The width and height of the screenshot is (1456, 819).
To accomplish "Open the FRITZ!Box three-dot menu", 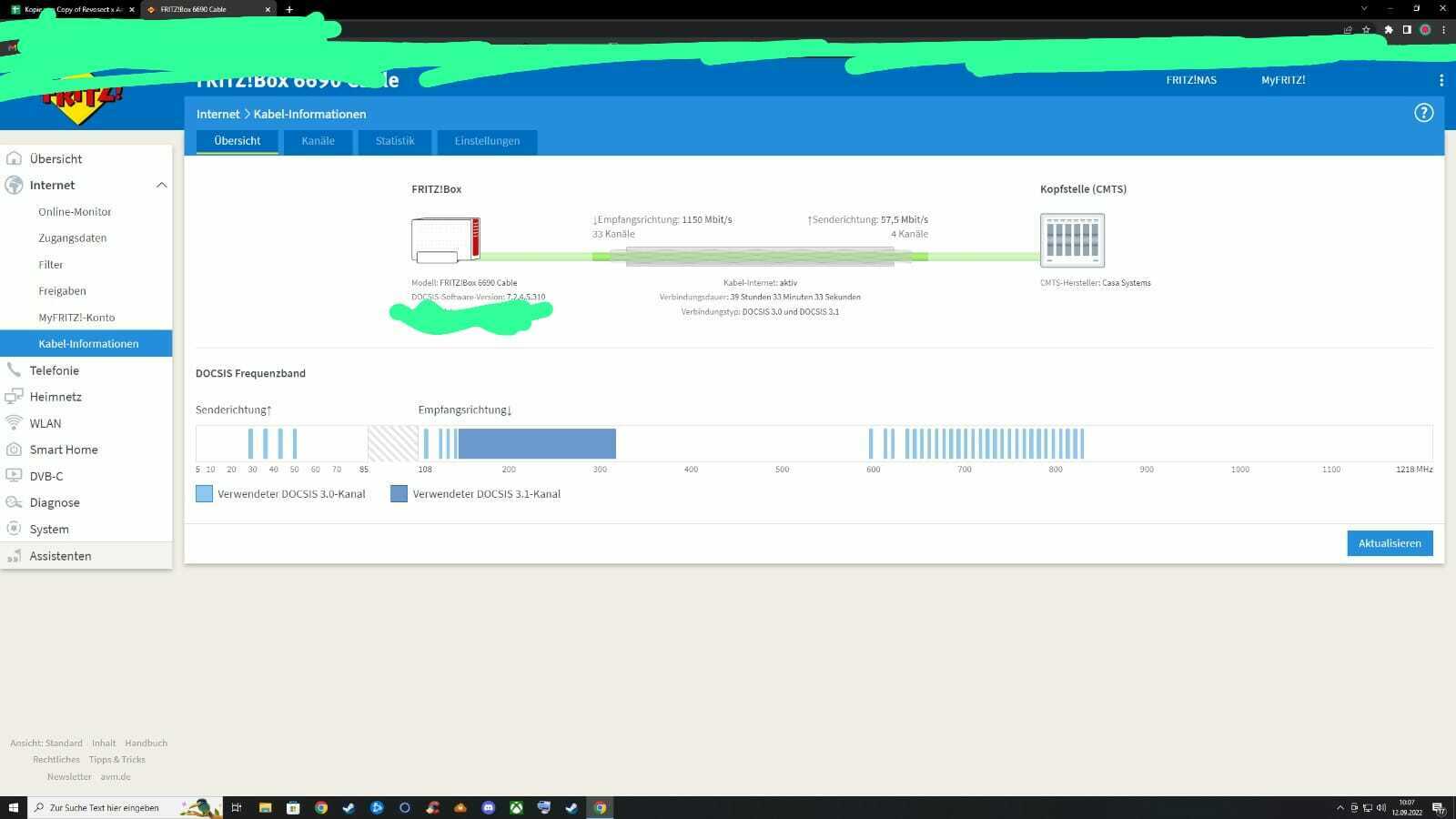I will pos(1441,80).
